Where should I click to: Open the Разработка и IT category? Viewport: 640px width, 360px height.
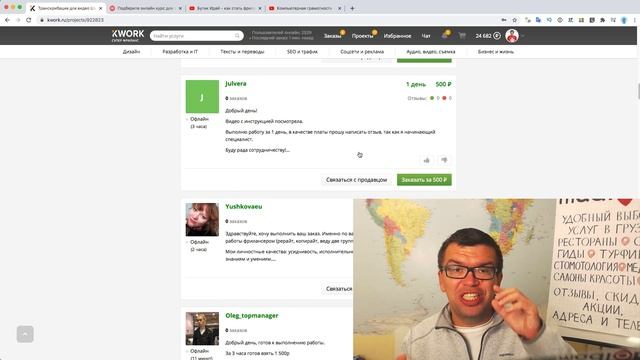tap(180, 52)
